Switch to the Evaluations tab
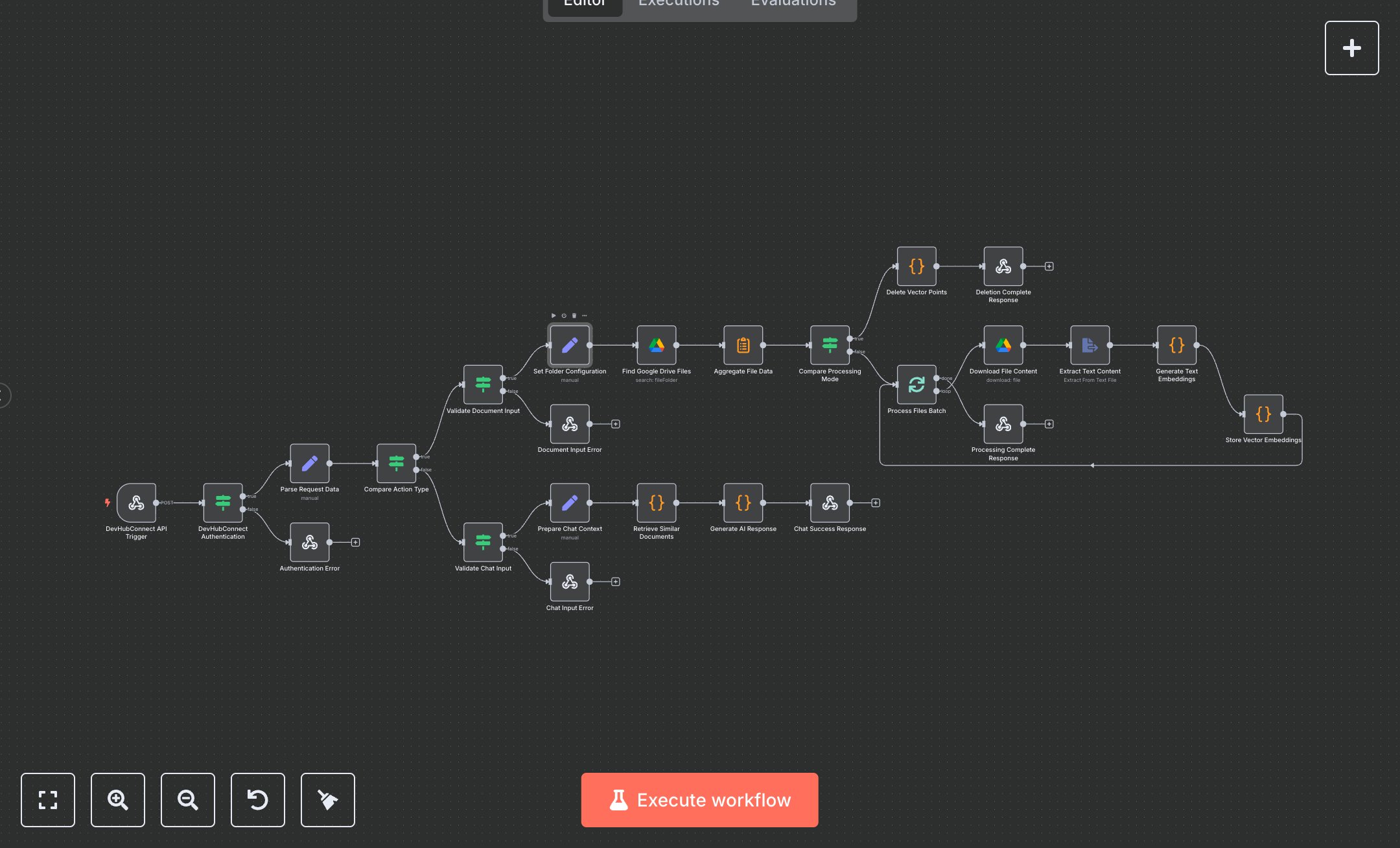Image resolution: width=1400 pixels, height=848 pixels. coord(793,4)
